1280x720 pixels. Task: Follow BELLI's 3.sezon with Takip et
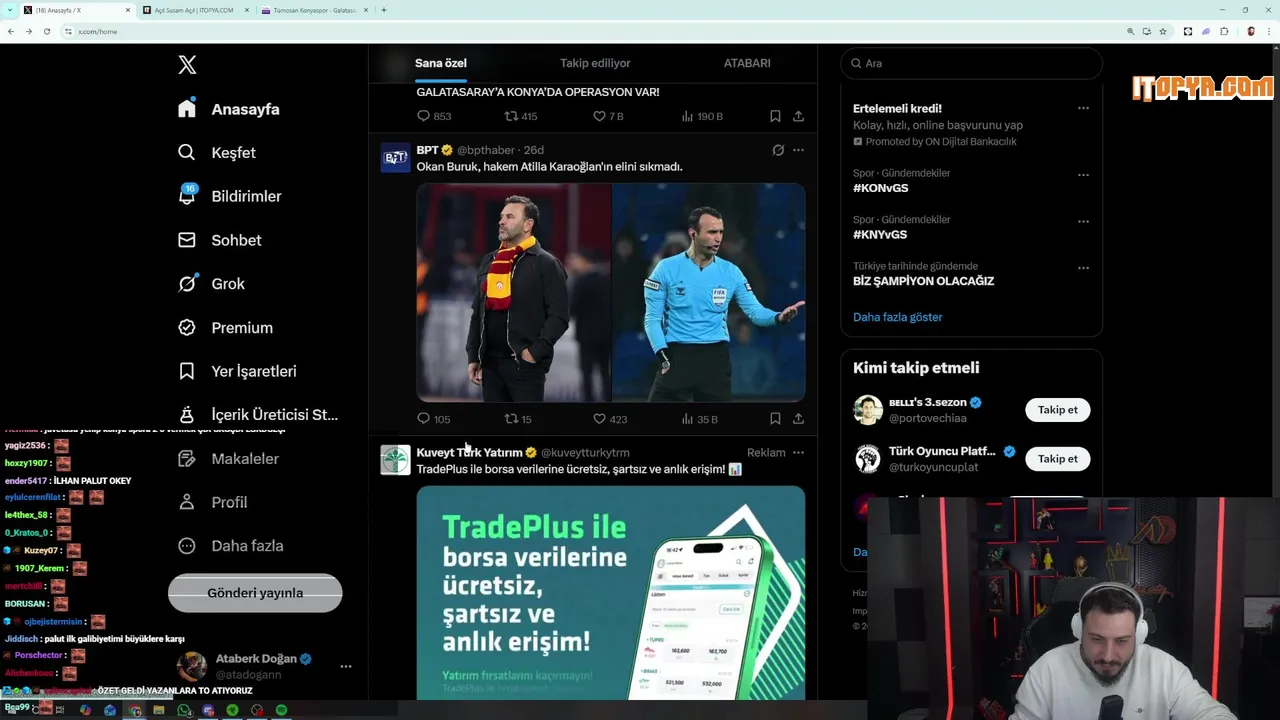[x=1057, y=410]
